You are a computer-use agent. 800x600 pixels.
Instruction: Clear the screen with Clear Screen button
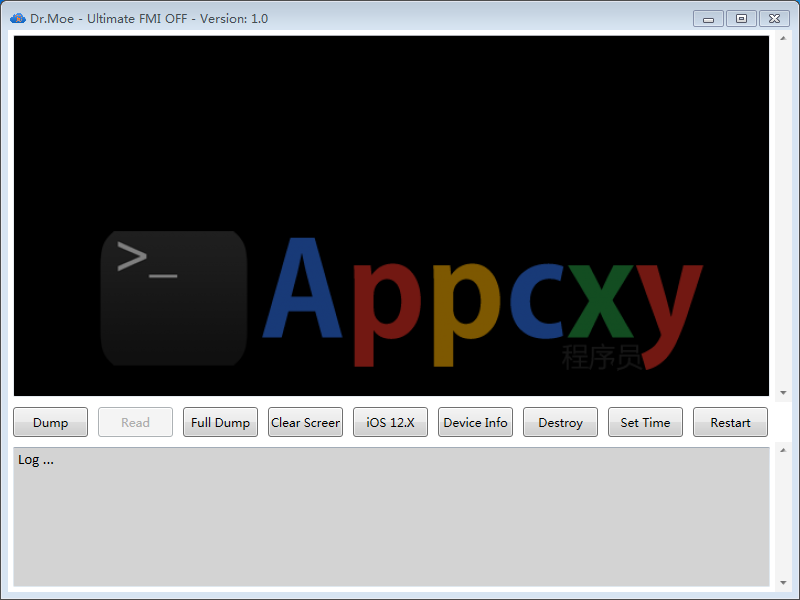(x=305, y=422)
